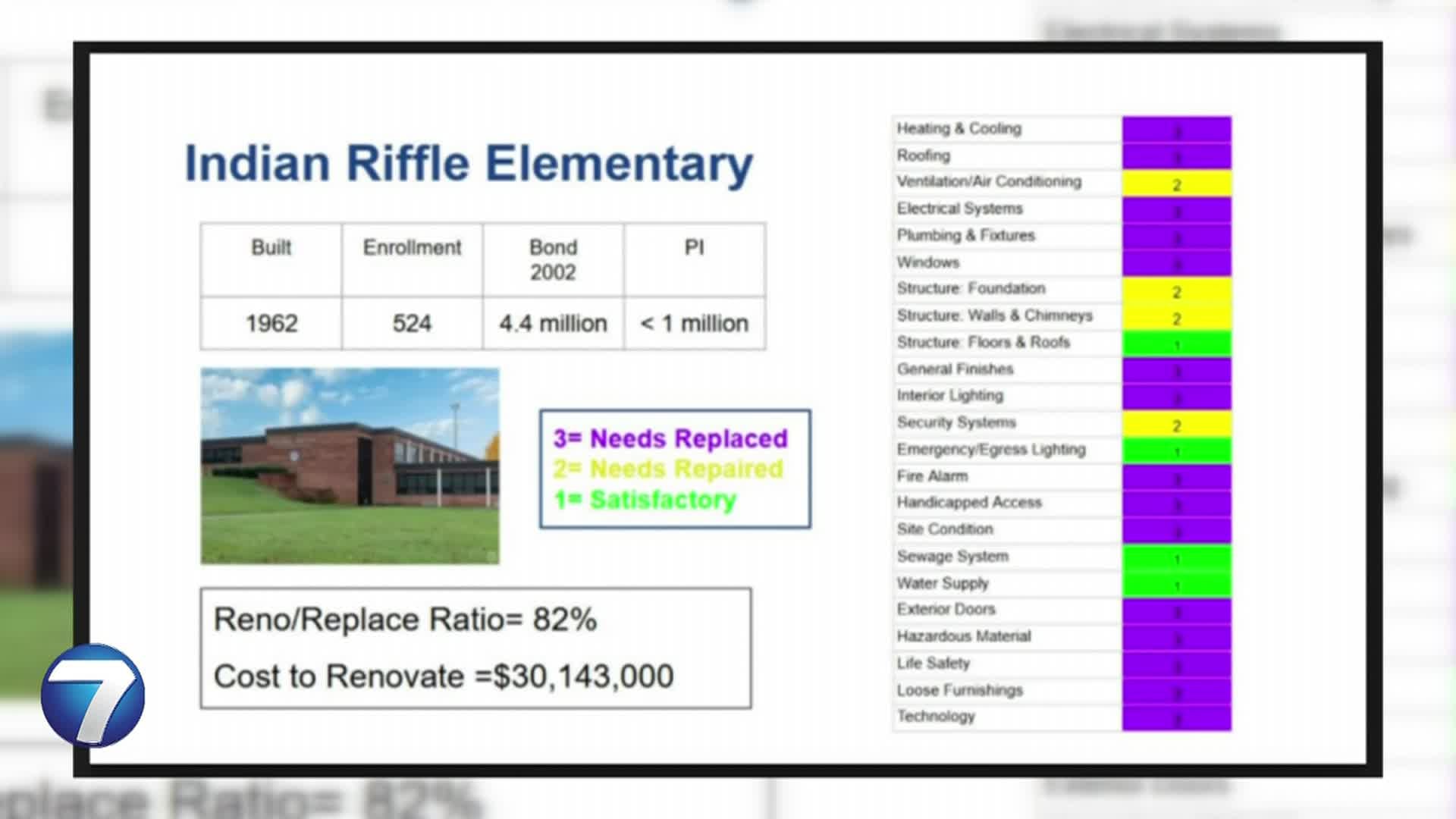Click the '1= Satisfactory' legend entry

click(x=645, y=500)
